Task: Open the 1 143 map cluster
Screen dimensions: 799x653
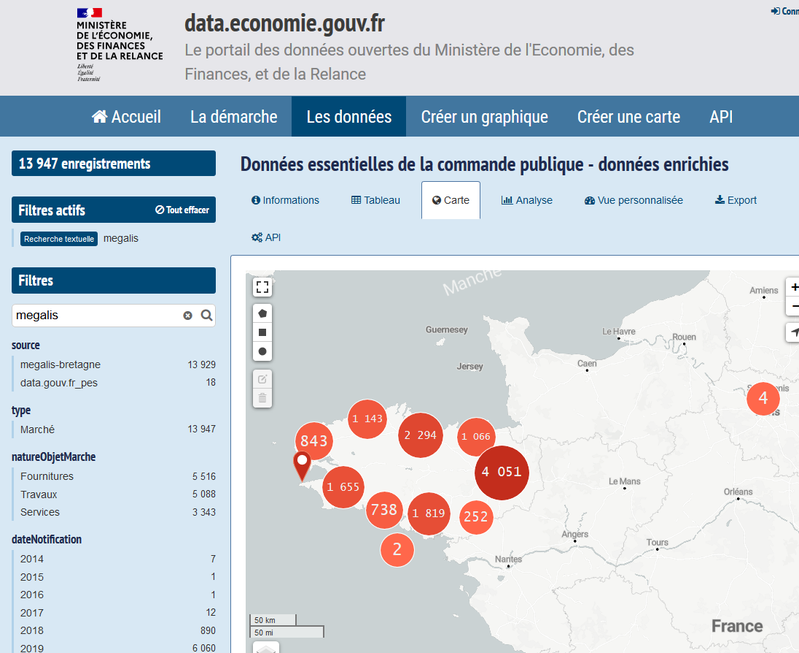Action: (367, 419)
